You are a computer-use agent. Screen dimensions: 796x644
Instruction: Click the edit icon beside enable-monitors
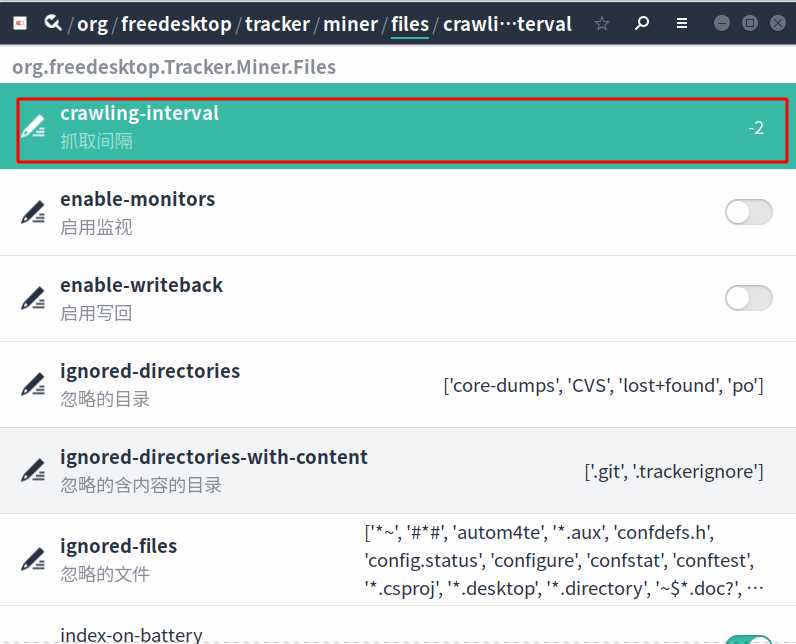pyautogui.click(x=34, y=213)
